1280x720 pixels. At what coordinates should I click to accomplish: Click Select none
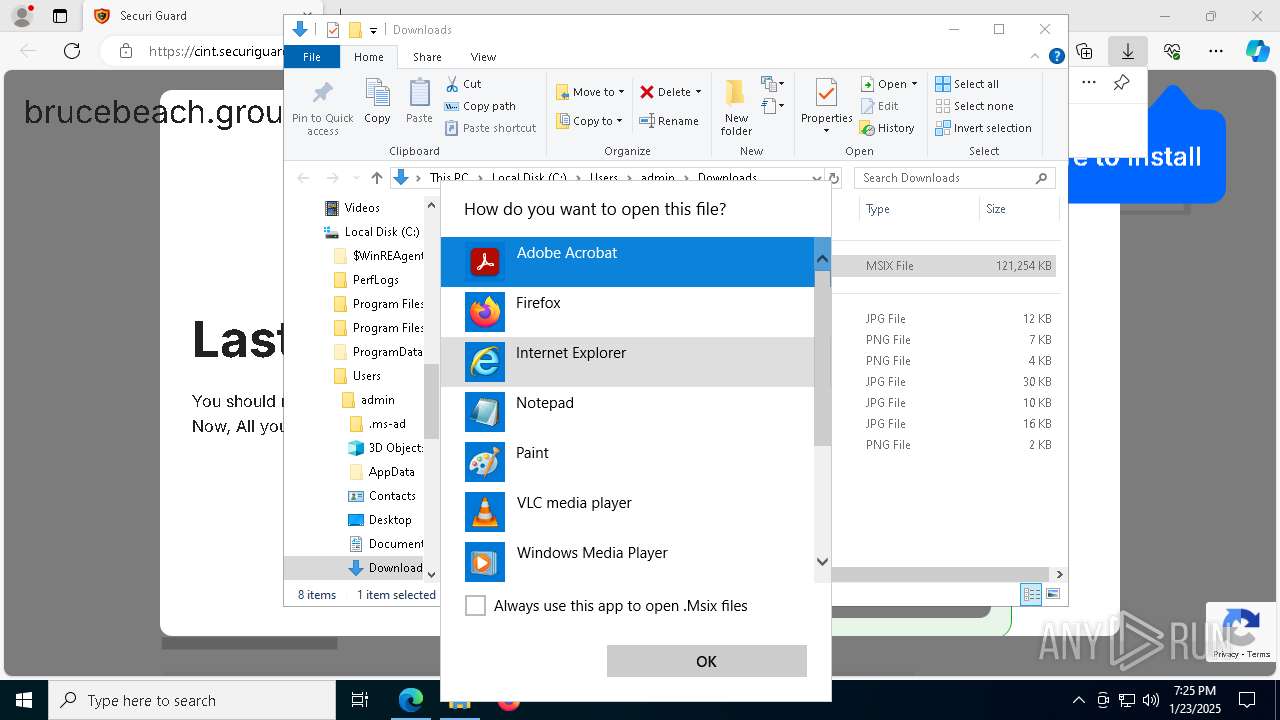(x=974, y=106)
